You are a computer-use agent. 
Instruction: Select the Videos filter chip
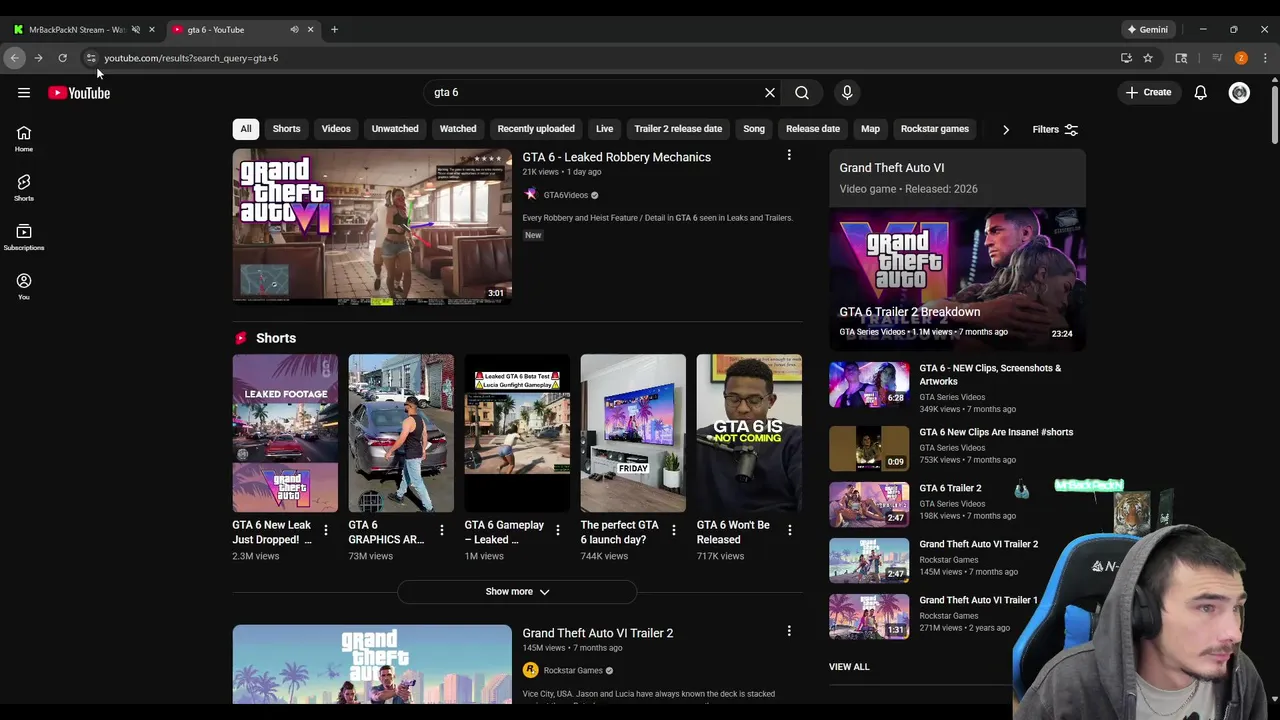[336, 129]
